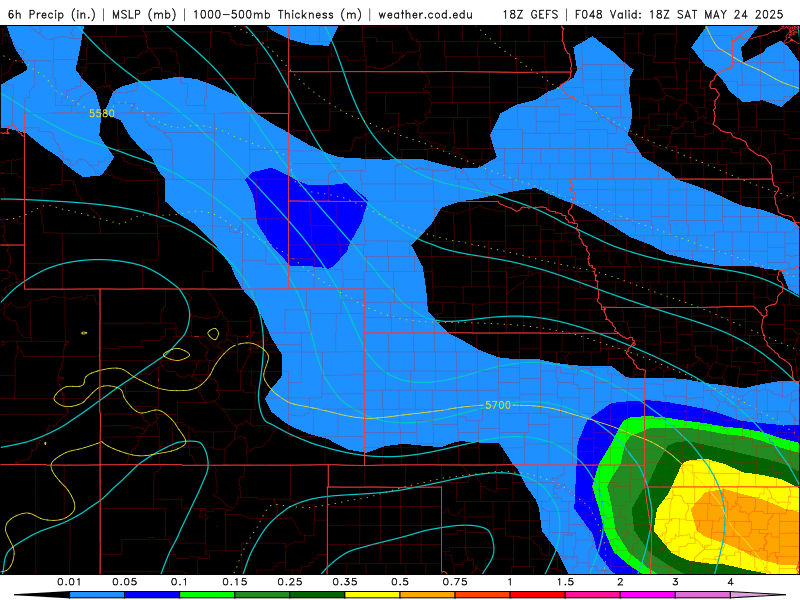Click the 0.1 legend value
The image size is (800, 600).
point(180,582)
